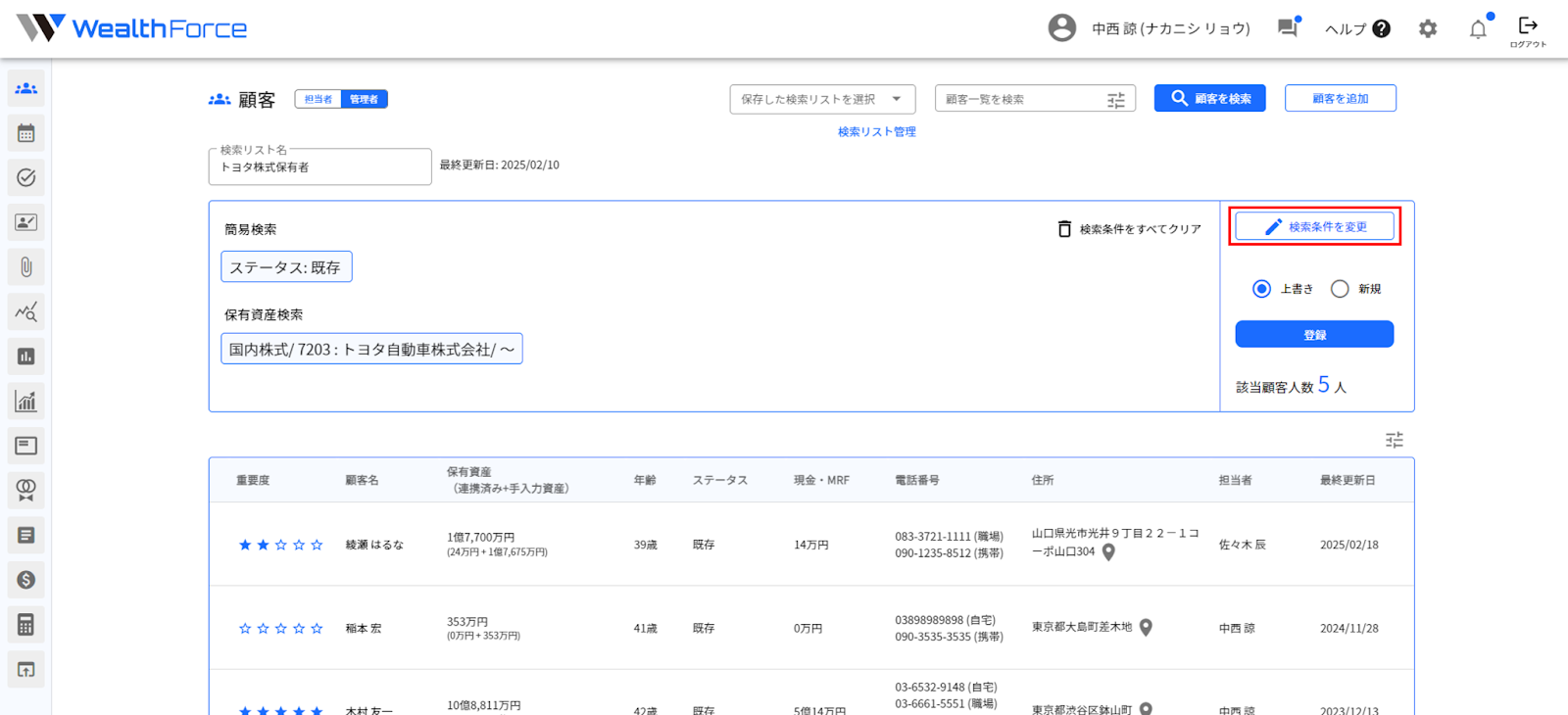Image resolution: width=1568 pixels, height=715 pixels.
Task: Click the 電話番号 column header
Action: tap(917, 481)
